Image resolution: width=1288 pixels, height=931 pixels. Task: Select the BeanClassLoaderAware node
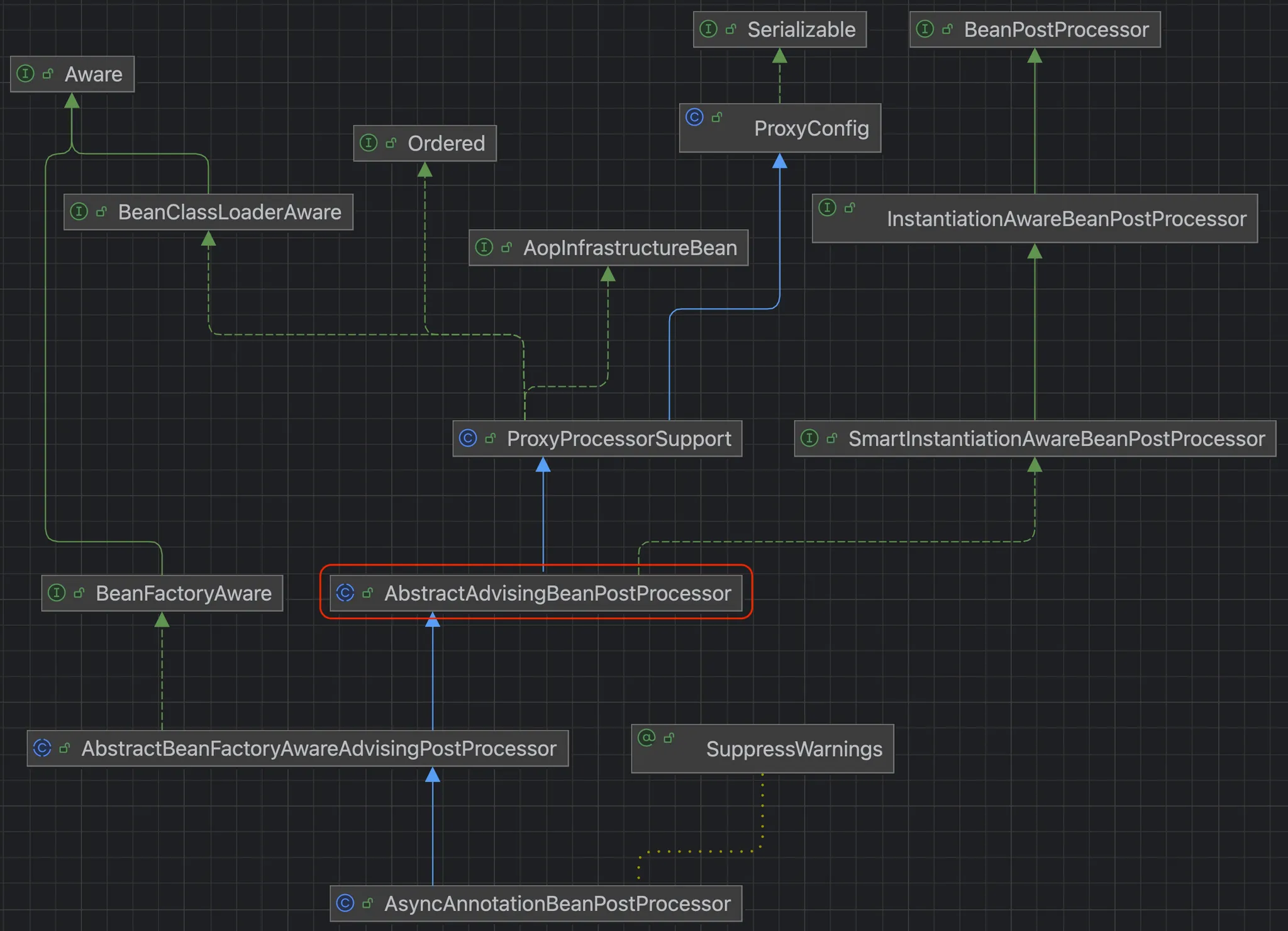230,213
